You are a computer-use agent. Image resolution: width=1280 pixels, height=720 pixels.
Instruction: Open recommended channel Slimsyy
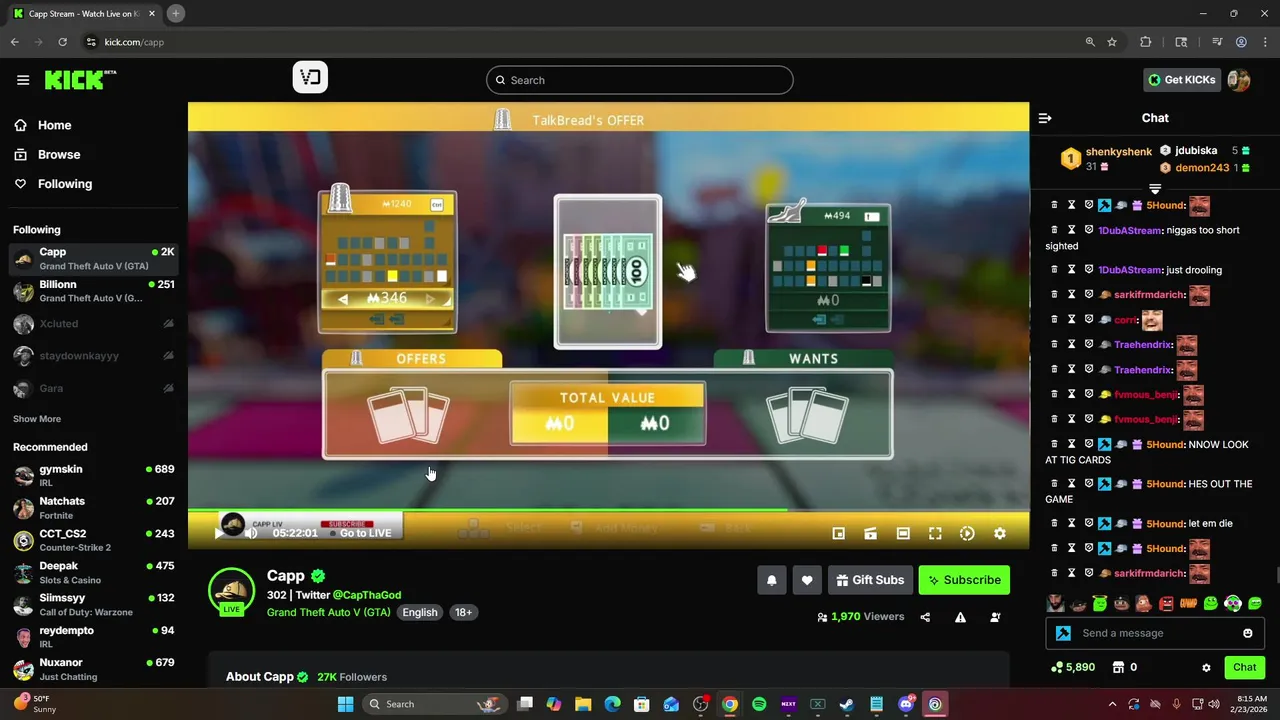click(94, 604)
